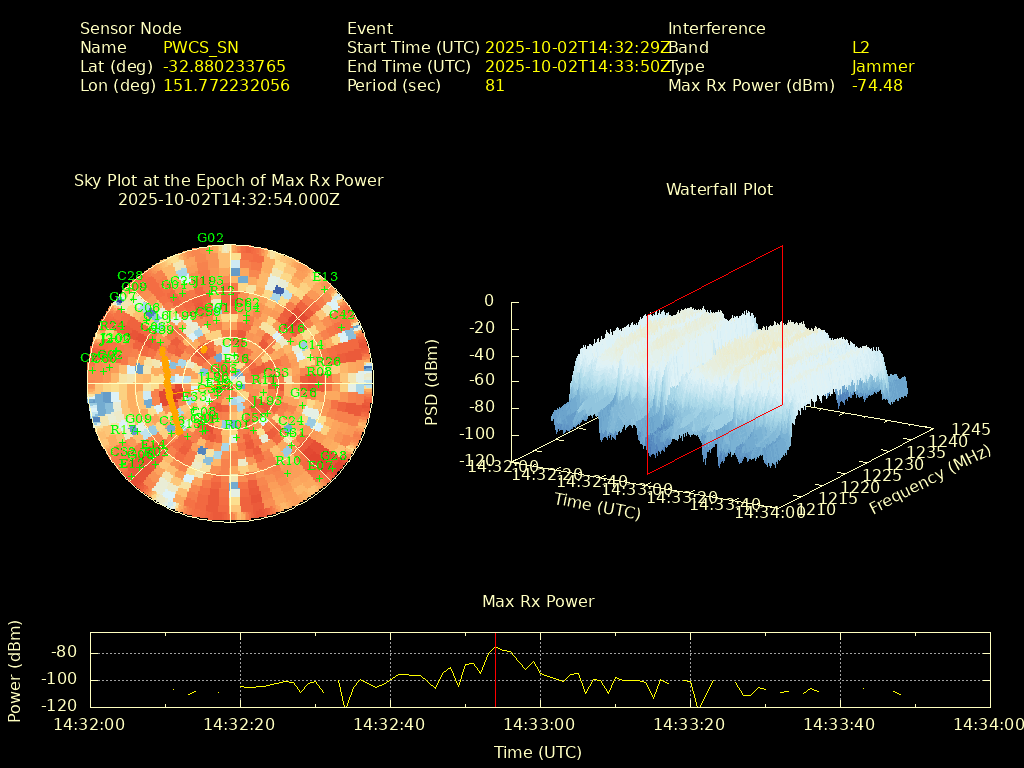The image size is (1024, 768).
Task: Click the Period value 81
Action: pos(495,86)
